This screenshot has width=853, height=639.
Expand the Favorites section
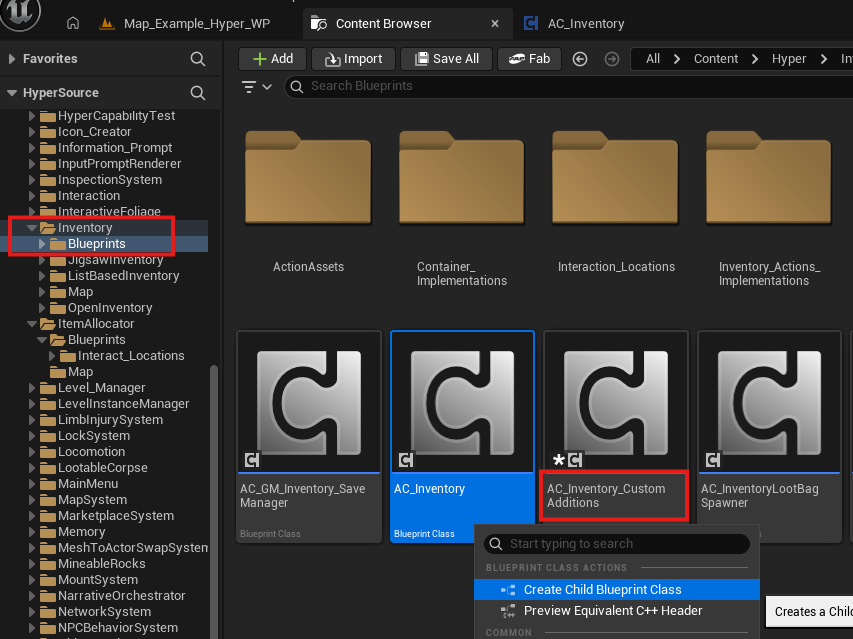pyautogui.click(x=12, y=59)
